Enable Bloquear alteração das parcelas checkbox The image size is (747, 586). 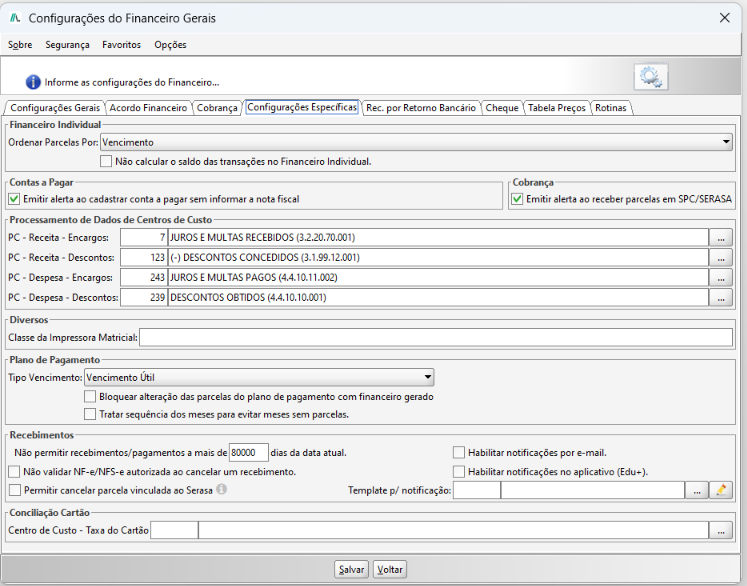(x=90, y=396)
